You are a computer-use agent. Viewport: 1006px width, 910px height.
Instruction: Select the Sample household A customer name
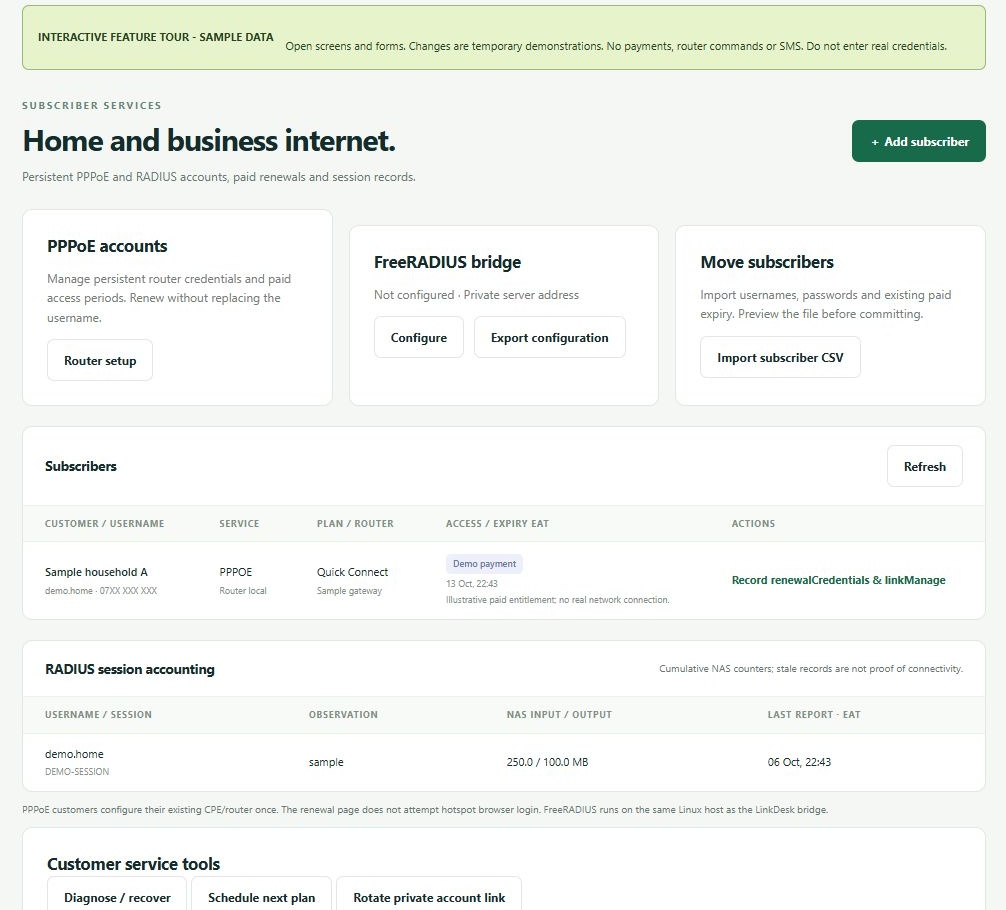point(96,572)
